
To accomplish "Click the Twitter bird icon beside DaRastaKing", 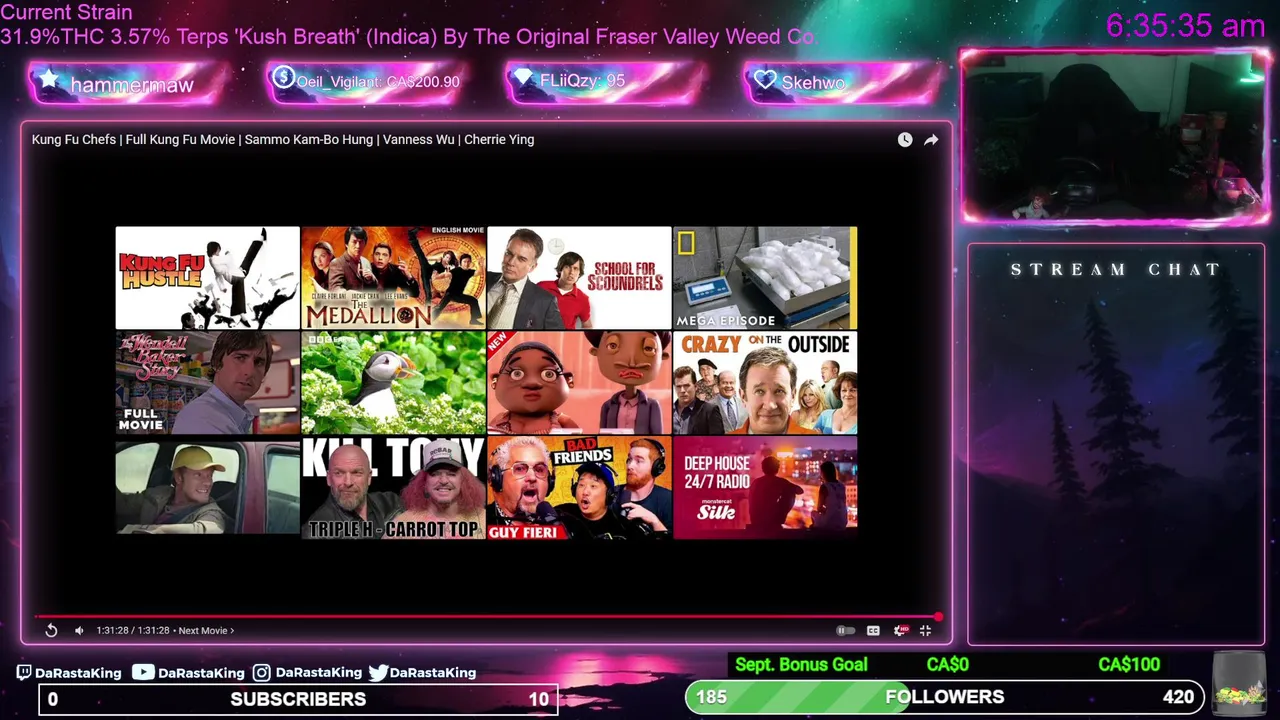I will (x=378, y=673).
